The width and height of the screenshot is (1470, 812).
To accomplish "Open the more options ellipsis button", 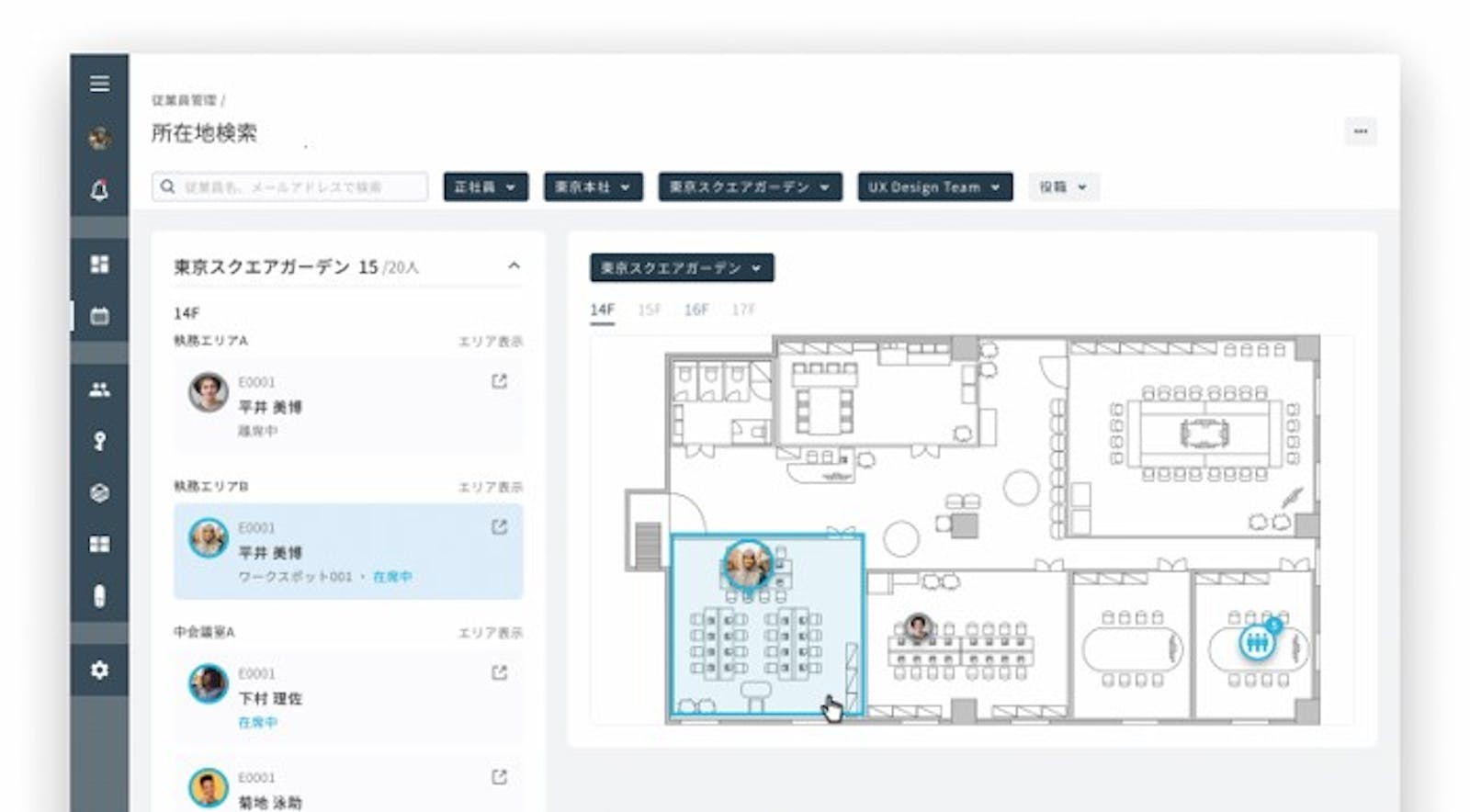I will point(1360,132).
